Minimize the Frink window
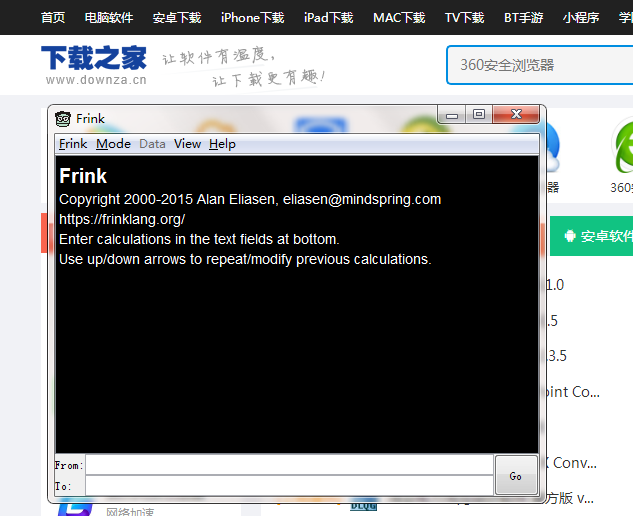 [452, 115]
